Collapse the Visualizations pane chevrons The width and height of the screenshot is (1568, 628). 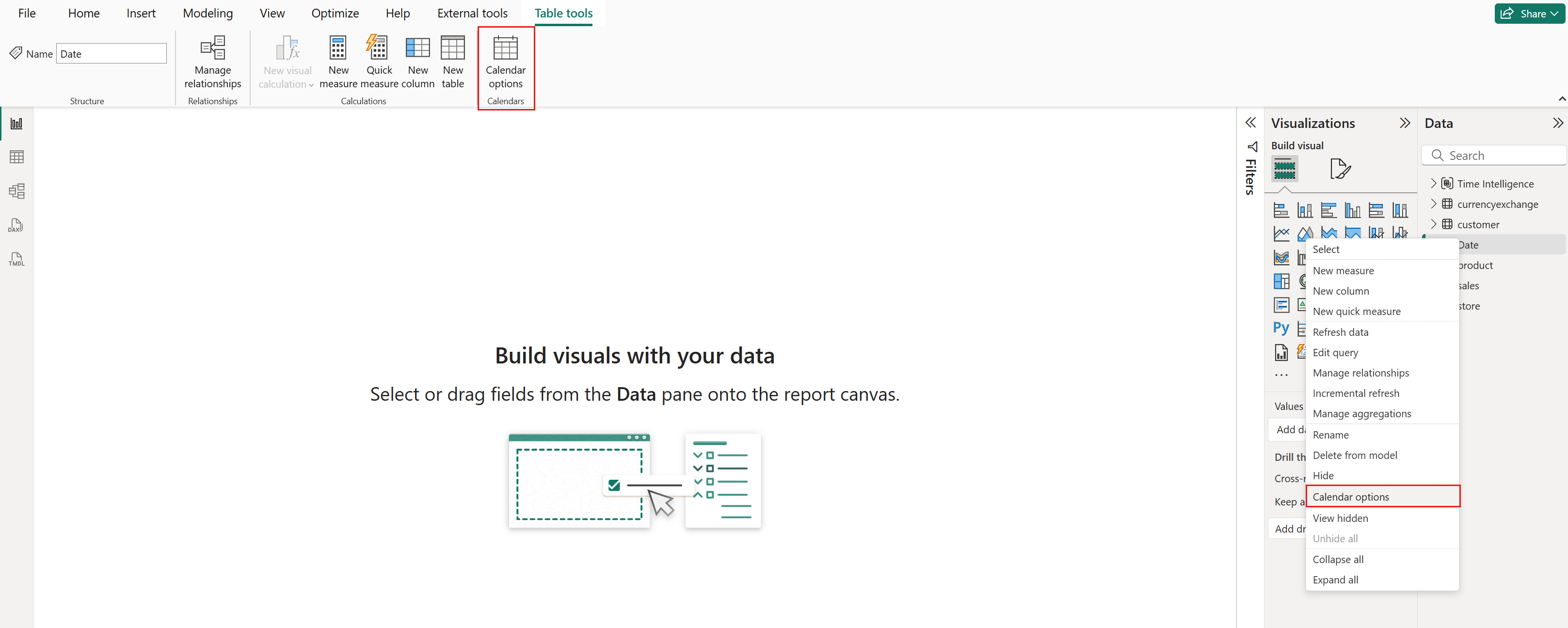(x=1404, y=123)
